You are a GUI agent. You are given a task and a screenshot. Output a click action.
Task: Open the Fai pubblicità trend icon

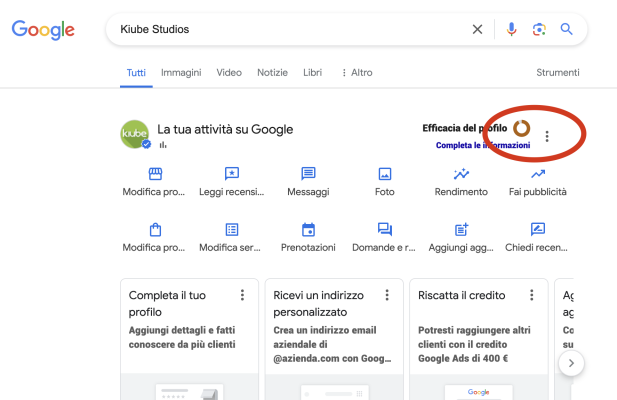[x=538, y=173]
